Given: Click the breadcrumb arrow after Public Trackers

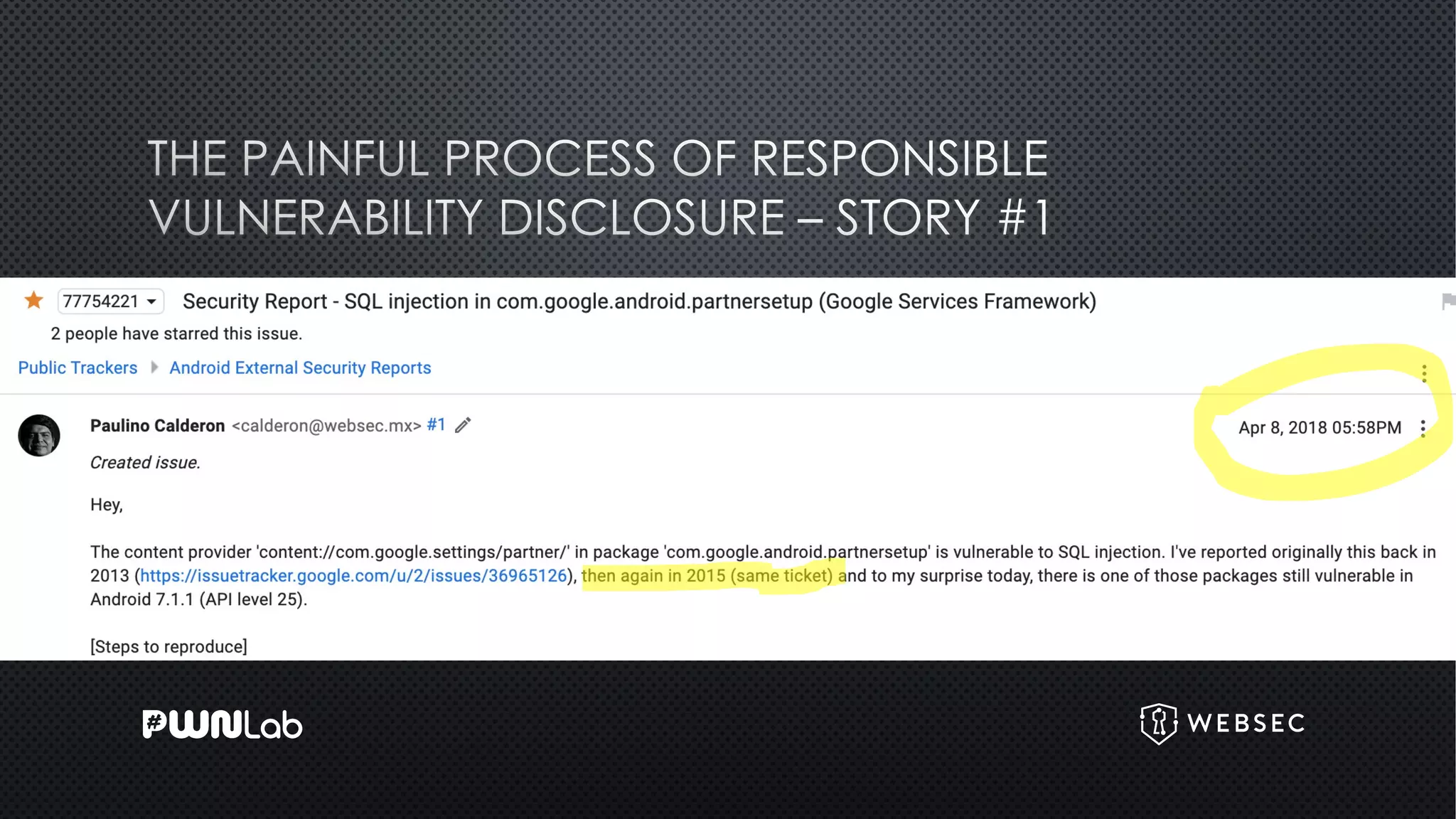Looking at the screenshot, I should coord(154,368).
